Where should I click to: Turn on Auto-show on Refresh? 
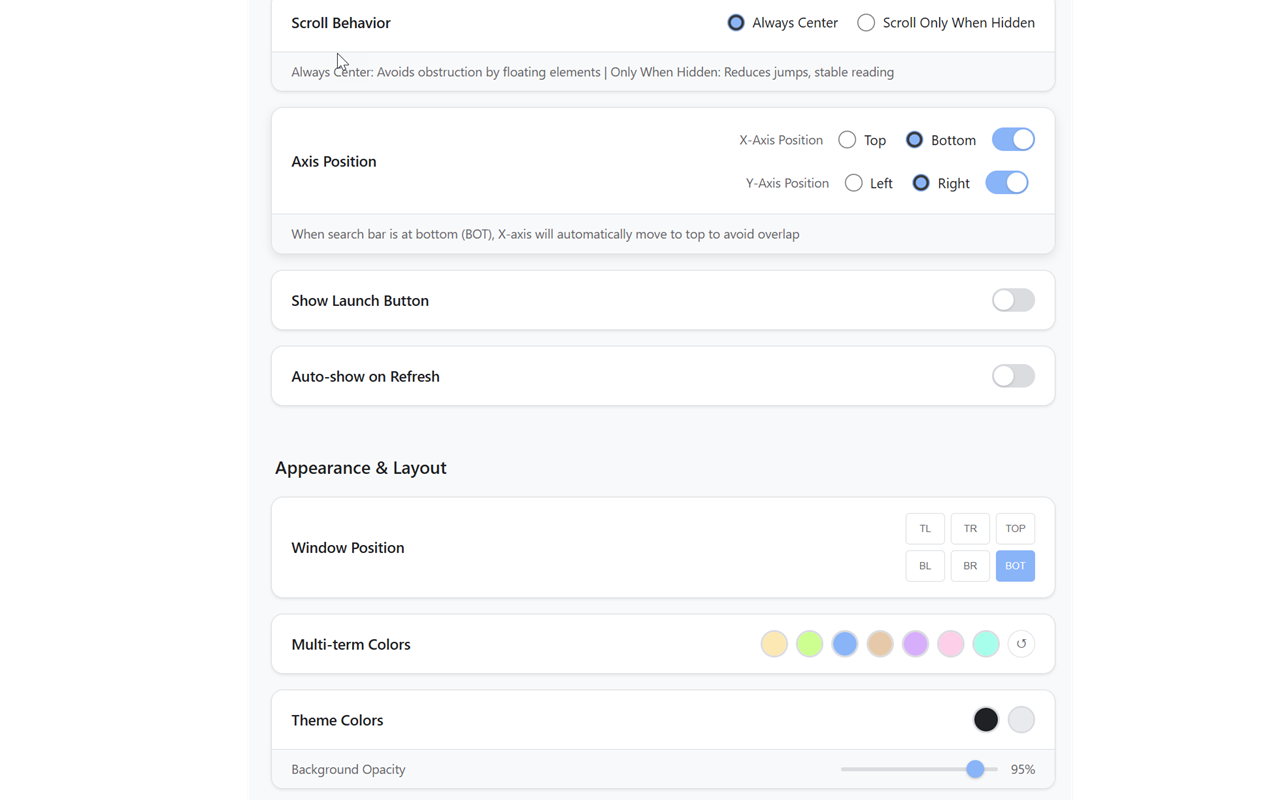(1013, 376)
